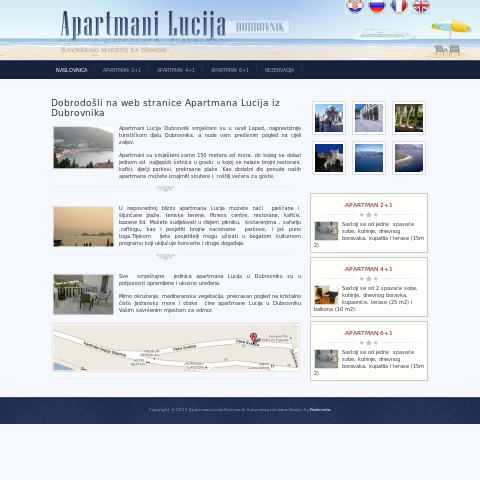Open the sidebar APARTMAN 2+1 heading link

369,205
